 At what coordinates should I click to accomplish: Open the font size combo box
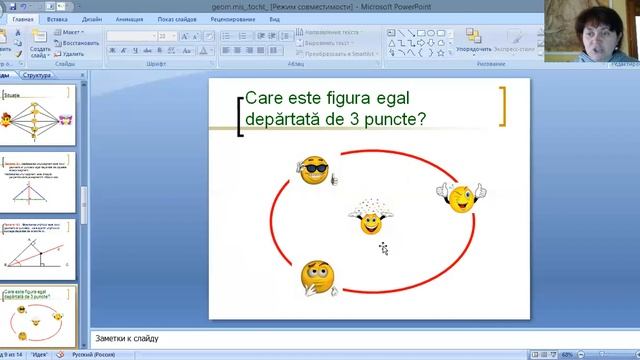[167, 36]
